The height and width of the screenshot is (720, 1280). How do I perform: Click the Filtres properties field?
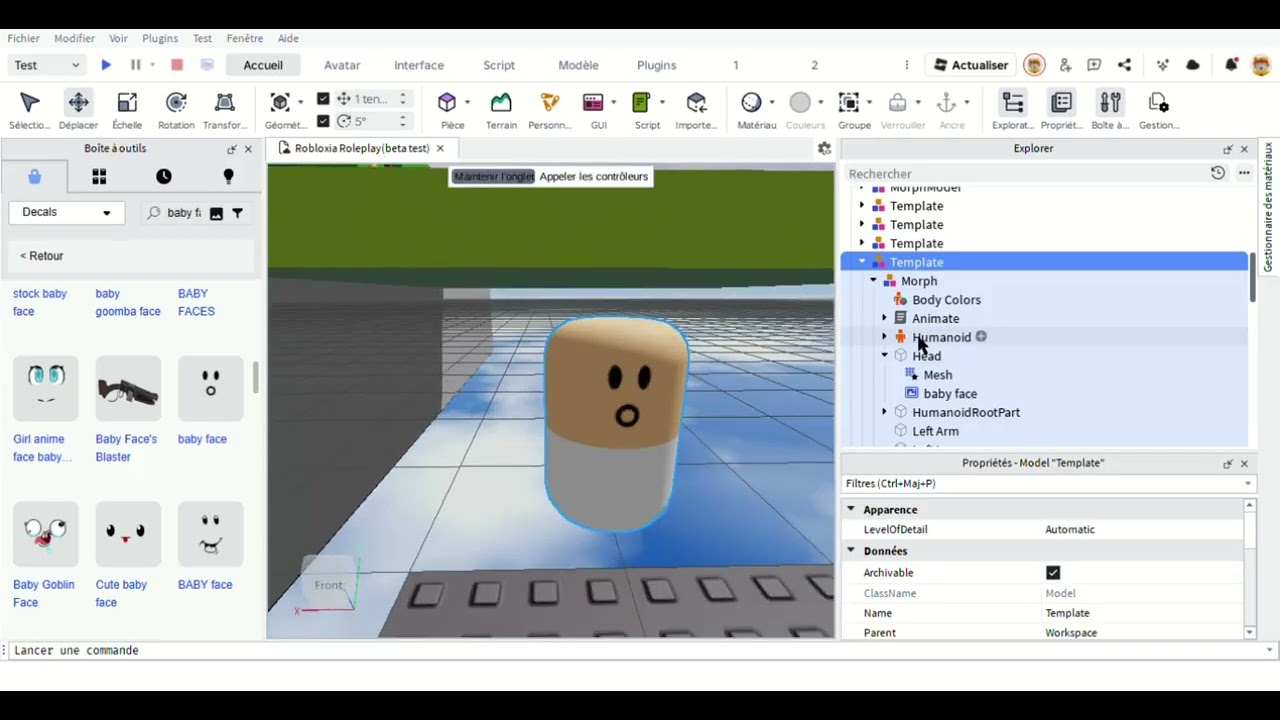pos(1046,484)
